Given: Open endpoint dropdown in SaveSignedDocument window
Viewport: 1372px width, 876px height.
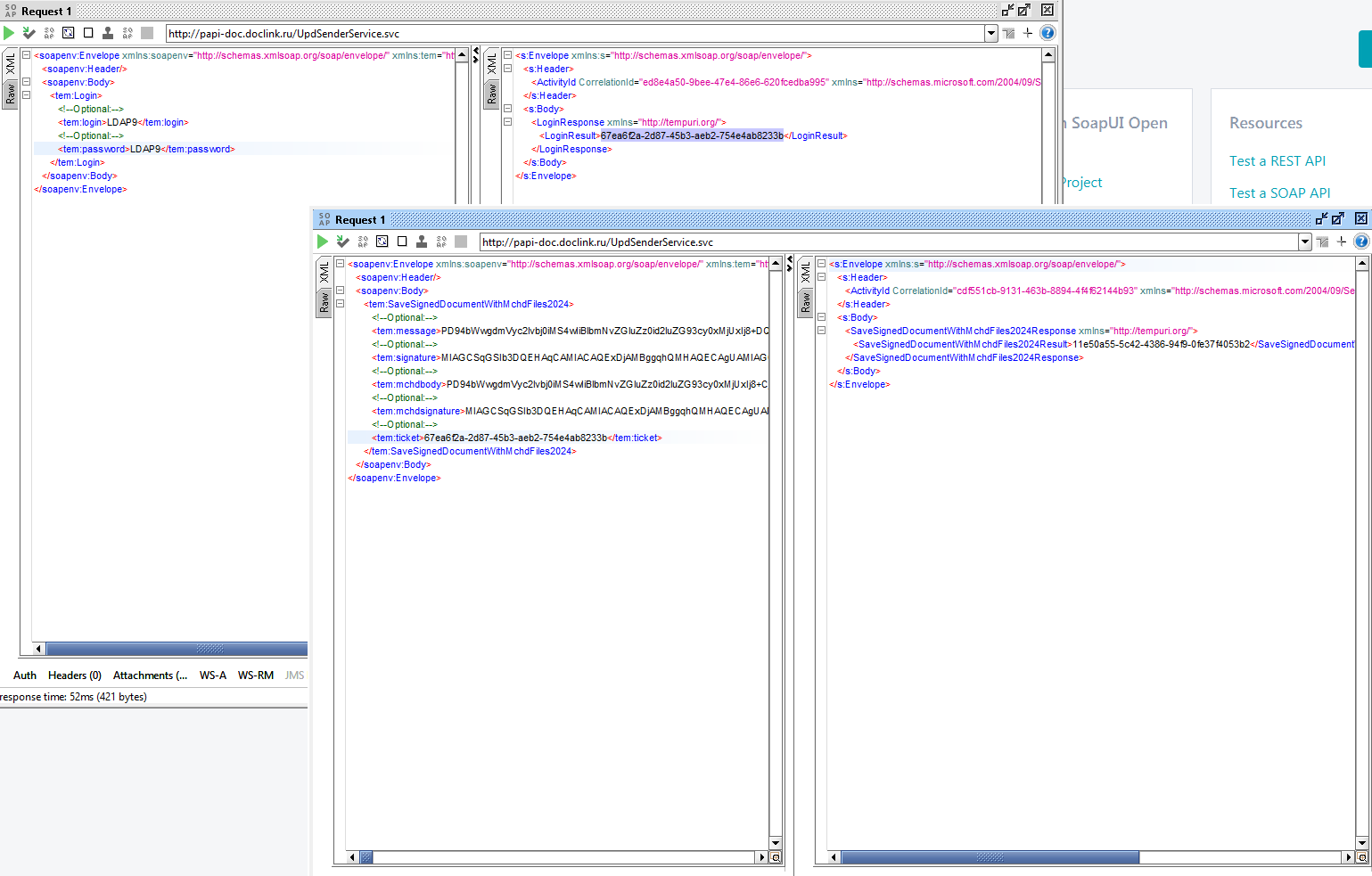Looking at the screenshot, I should 1305,242.
